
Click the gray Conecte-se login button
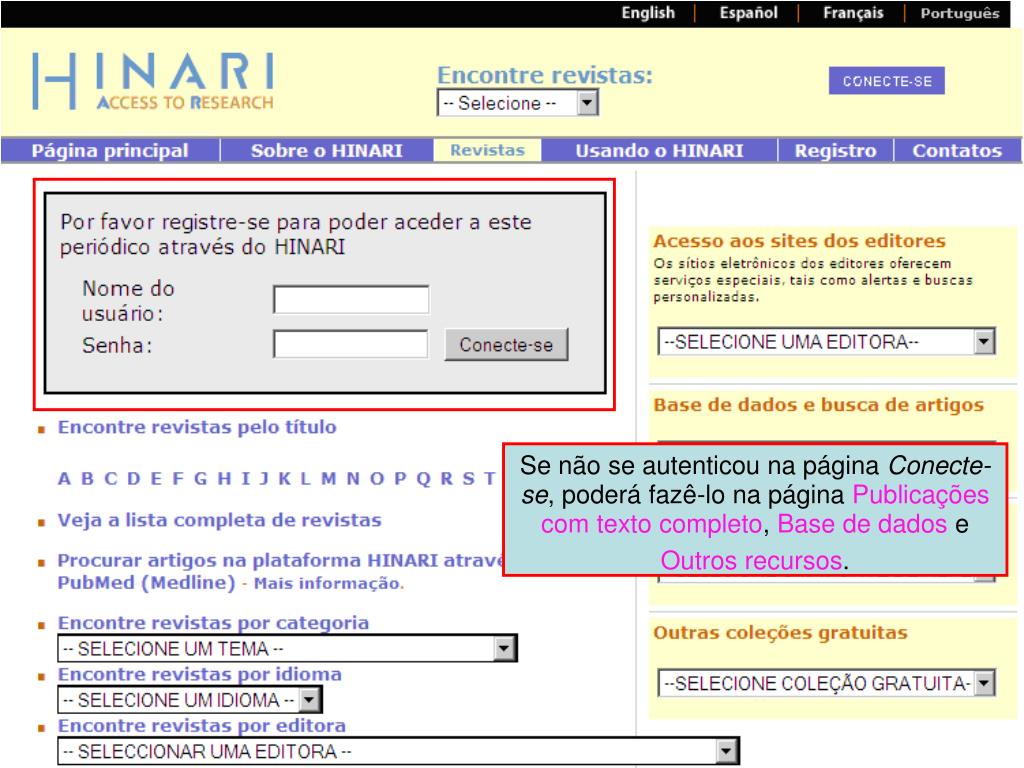pos(506,344)
